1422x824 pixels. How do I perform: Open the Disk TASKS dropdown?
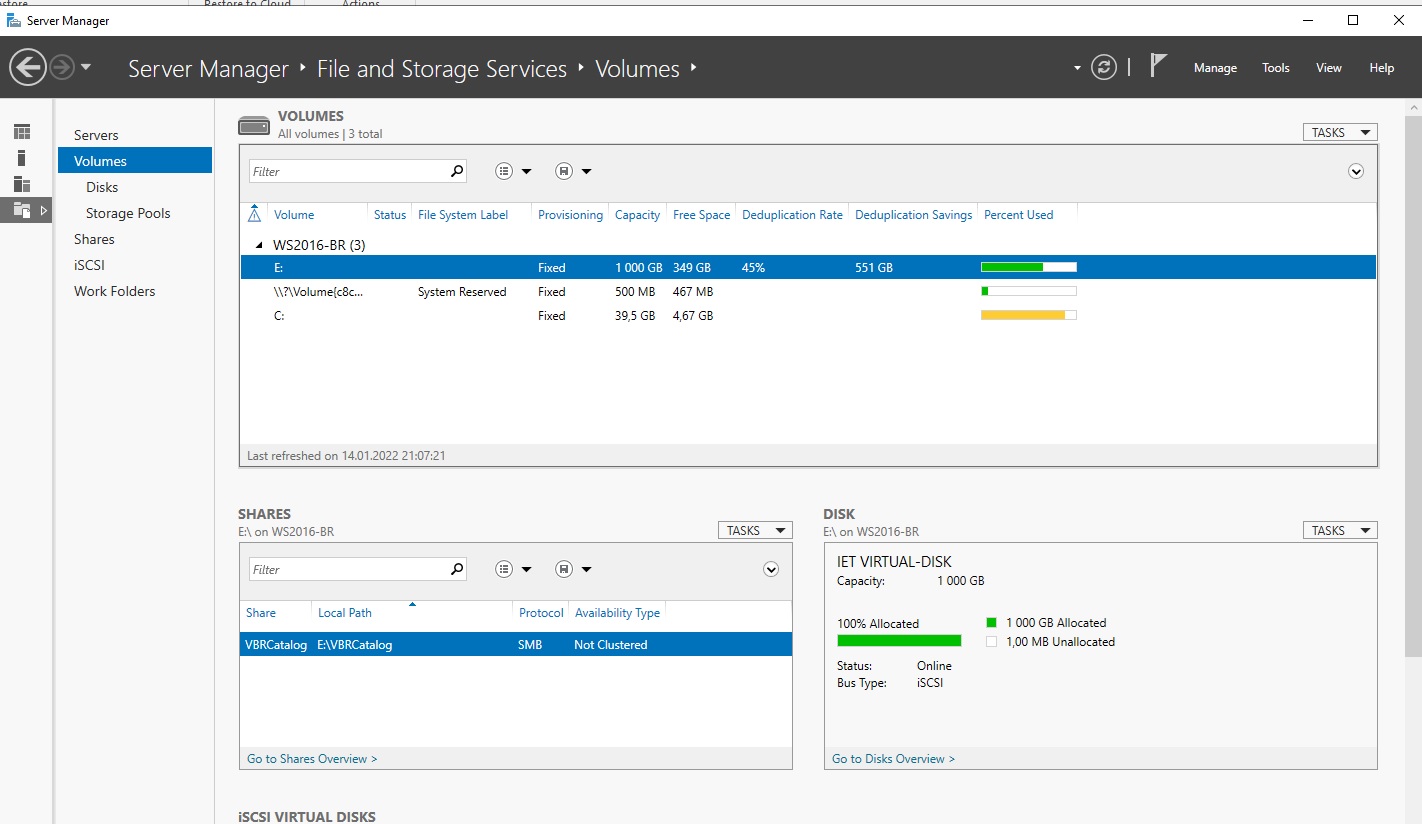pyautogui.click(x=1340, y=530)
